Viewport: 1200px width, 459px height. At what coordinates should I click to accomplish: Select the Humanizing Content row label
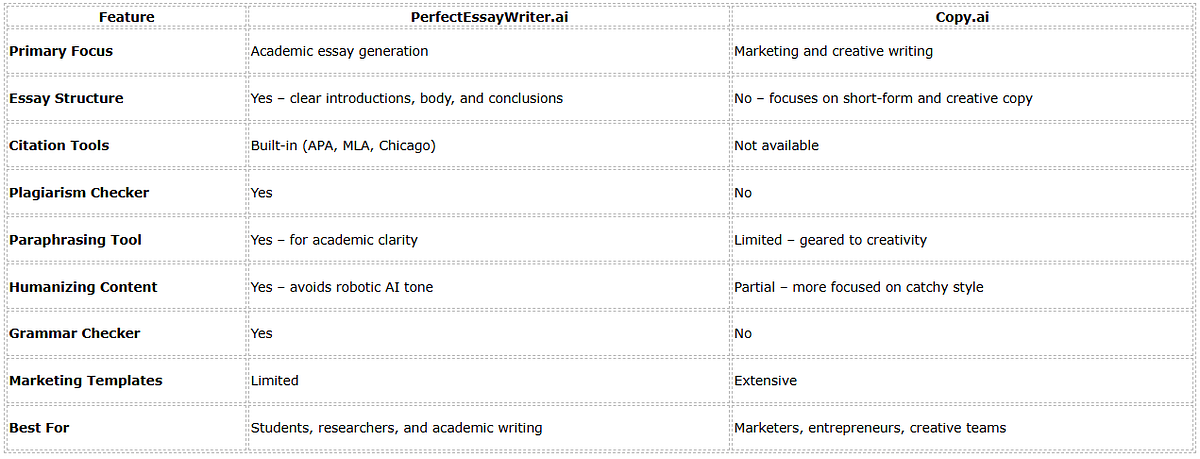83,287
